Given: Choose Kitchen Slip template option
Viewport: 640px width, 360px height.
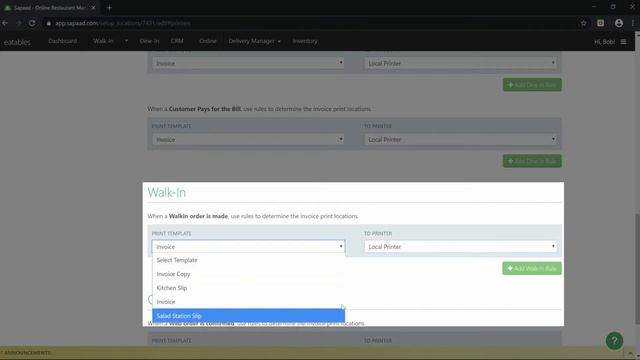Looking at the screenshot, I should point(248,288).
